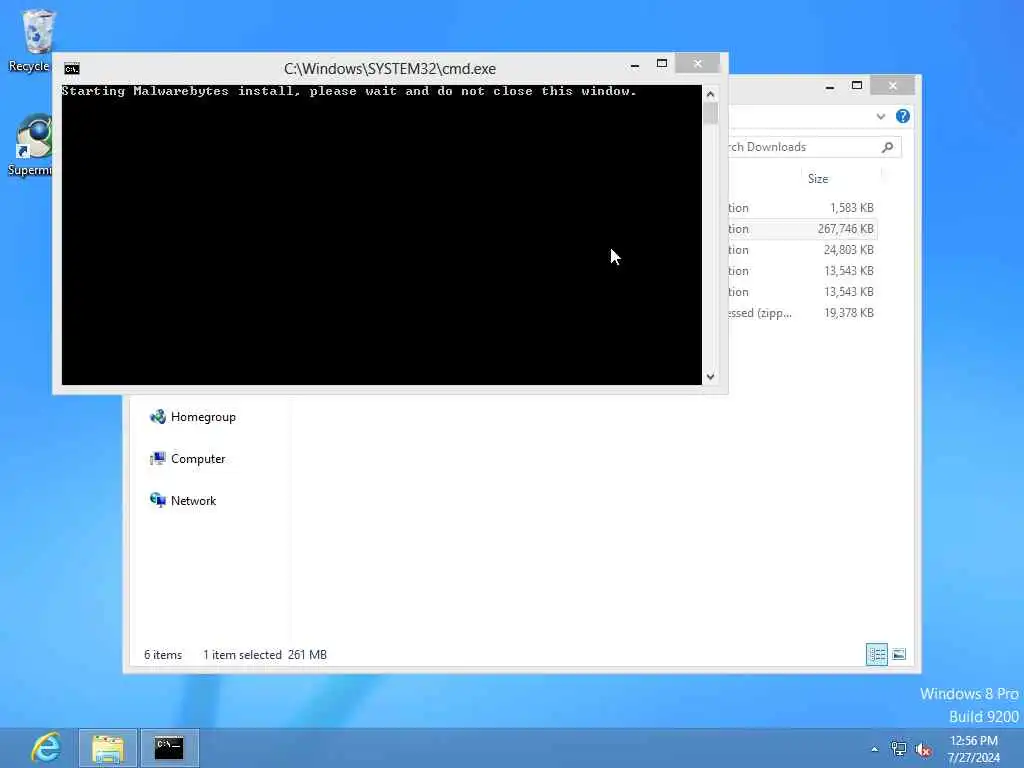This screenshot has height=768, width=1024.
Task: Select the file sized 1,583 KB
Action: [x=803, y=208]
